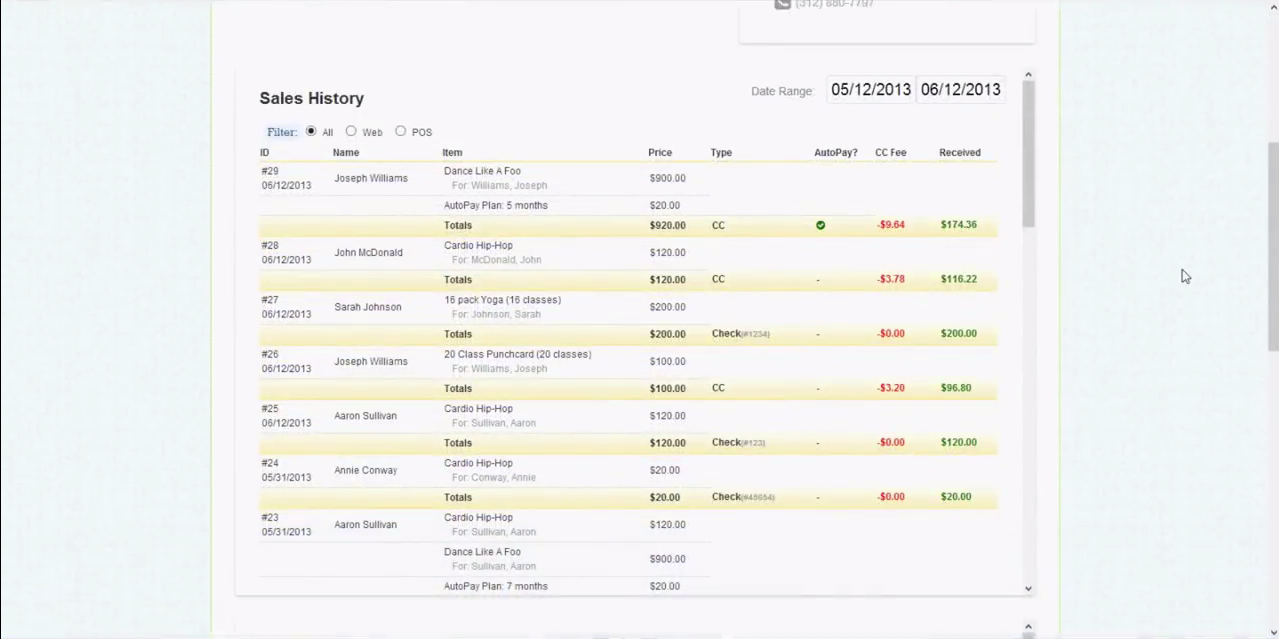Click the Received column header
The image size is (1279, 639).
coord(960,153)
